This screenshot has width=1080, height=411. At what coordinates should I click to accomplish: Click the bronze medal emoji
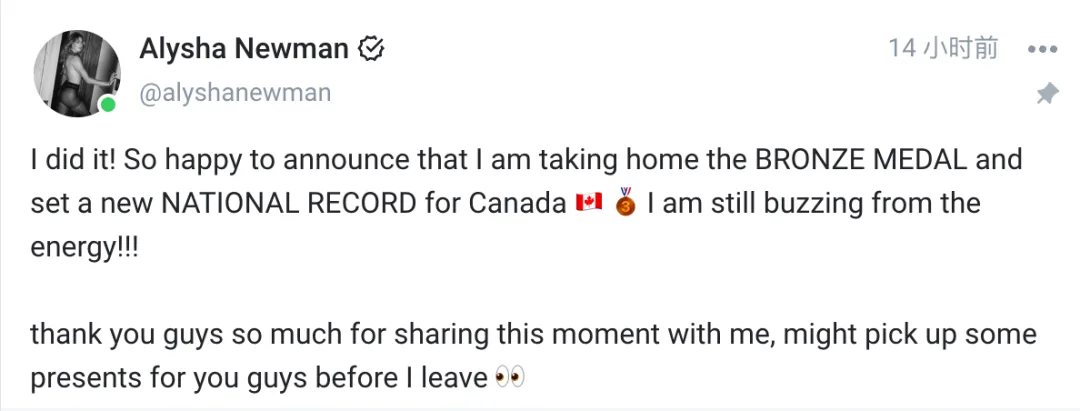coord(627,203)
